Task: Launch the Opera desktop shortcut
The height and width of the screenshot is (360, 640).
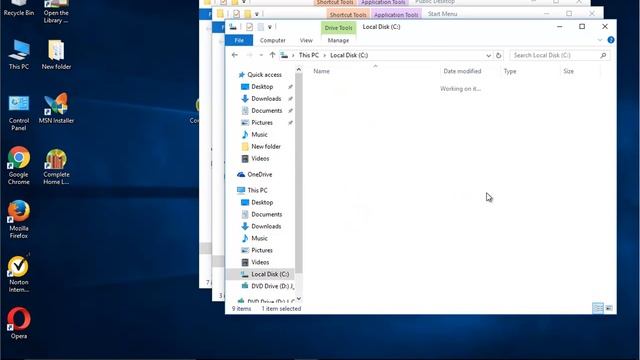Action: tap(19, 323)
